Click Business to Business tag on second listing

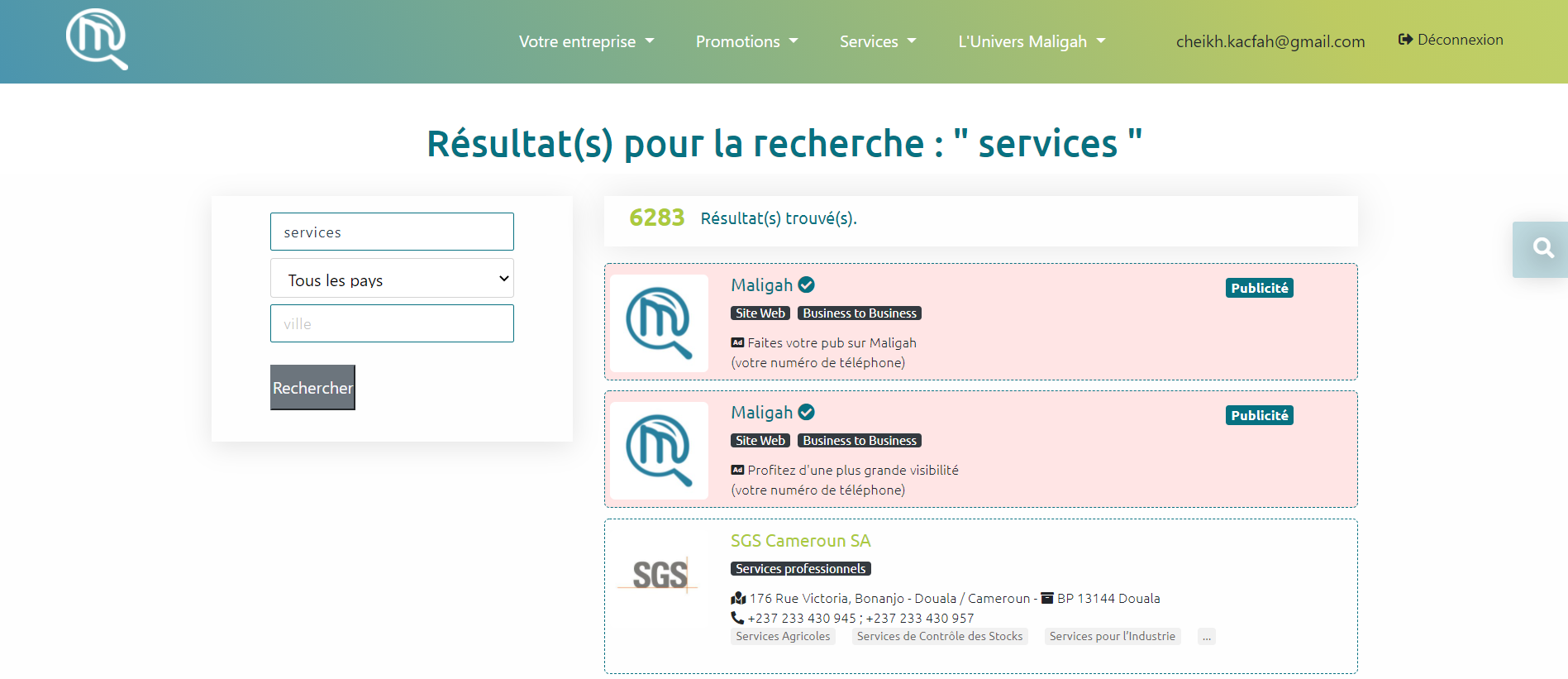(x=860, y=441)
